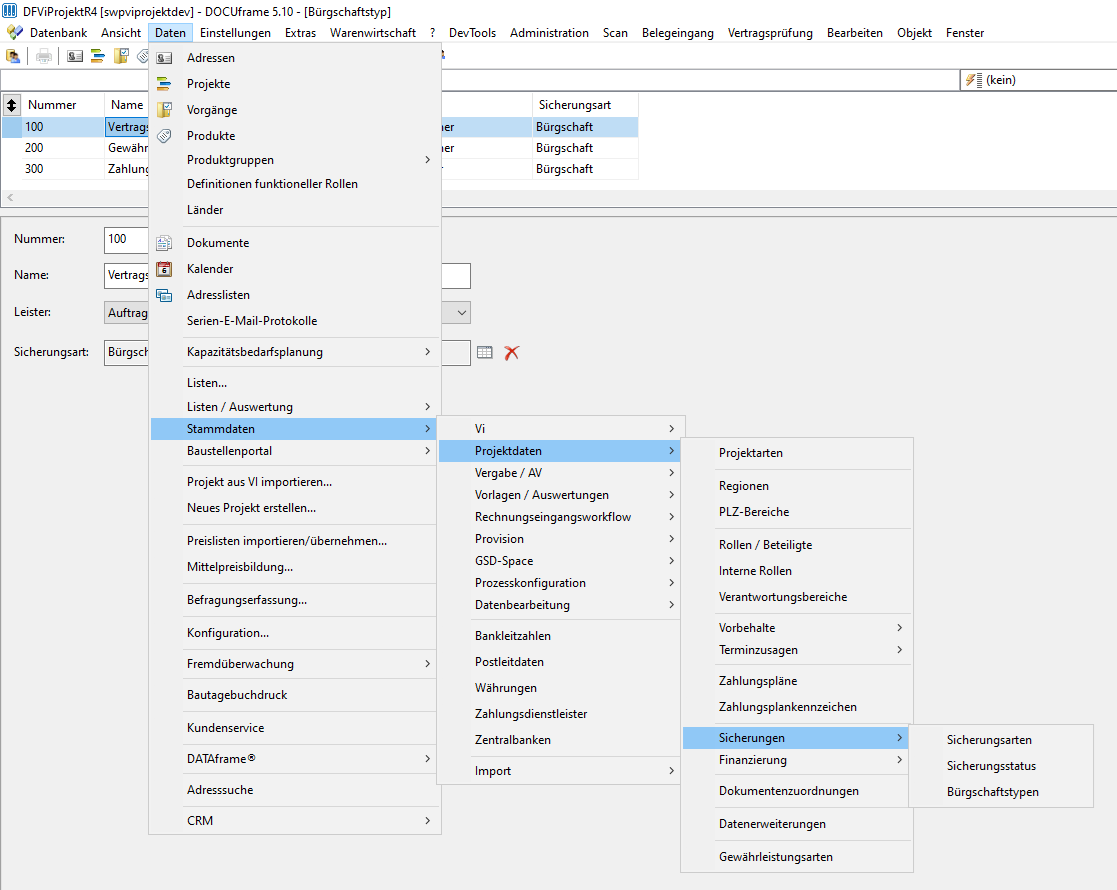Click the Nummer column header
The image size is (1117, 890).
pyautogui.click(x=63, y=105)
